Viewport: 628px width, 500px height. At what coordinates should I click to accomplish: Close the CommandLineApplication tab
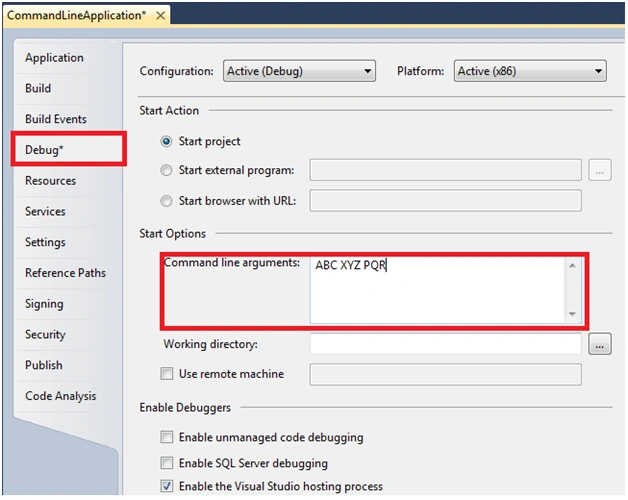click(161, 16)
